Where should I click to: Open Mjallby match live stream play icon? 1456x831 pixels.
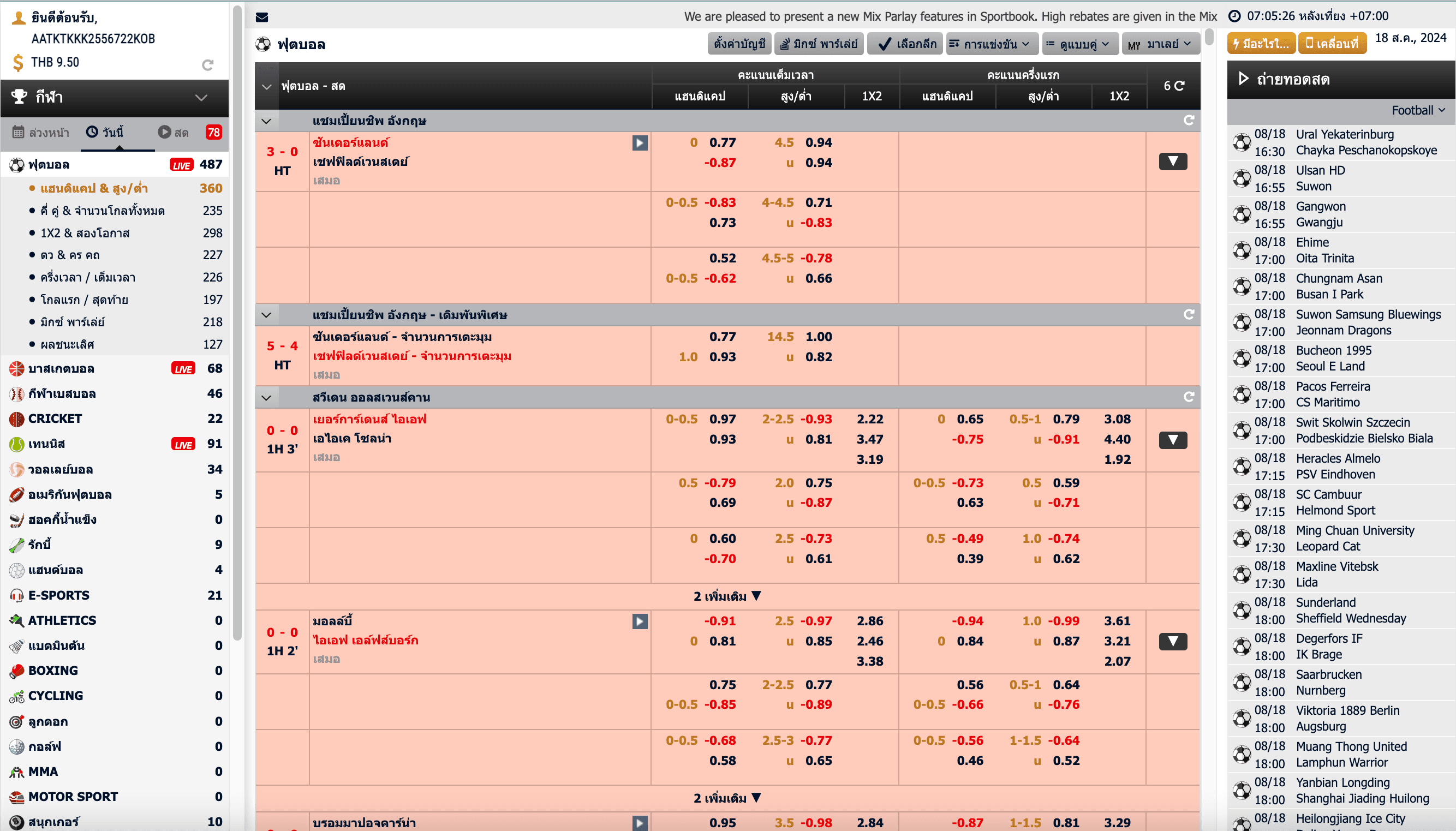coord(640,621)
